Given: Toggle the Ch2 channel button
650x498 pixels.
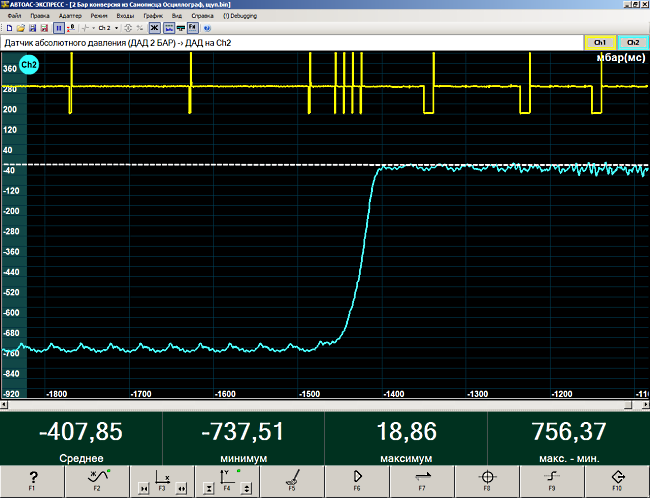Looking at the screenshot, I should (x=633, y=44).
